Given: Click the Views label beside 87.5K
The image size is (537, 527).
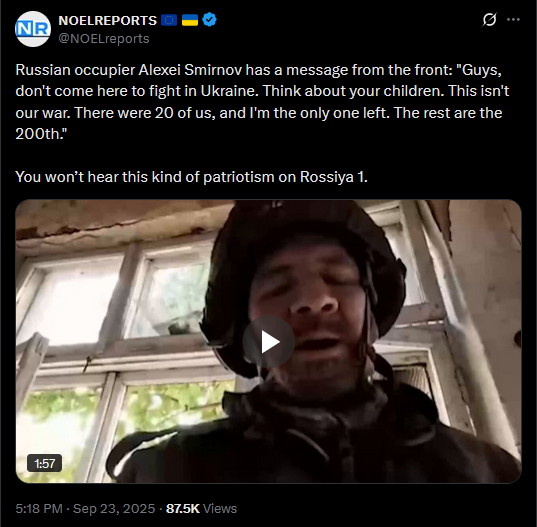Looking at the screenshot, I should (x=220, y=509).
